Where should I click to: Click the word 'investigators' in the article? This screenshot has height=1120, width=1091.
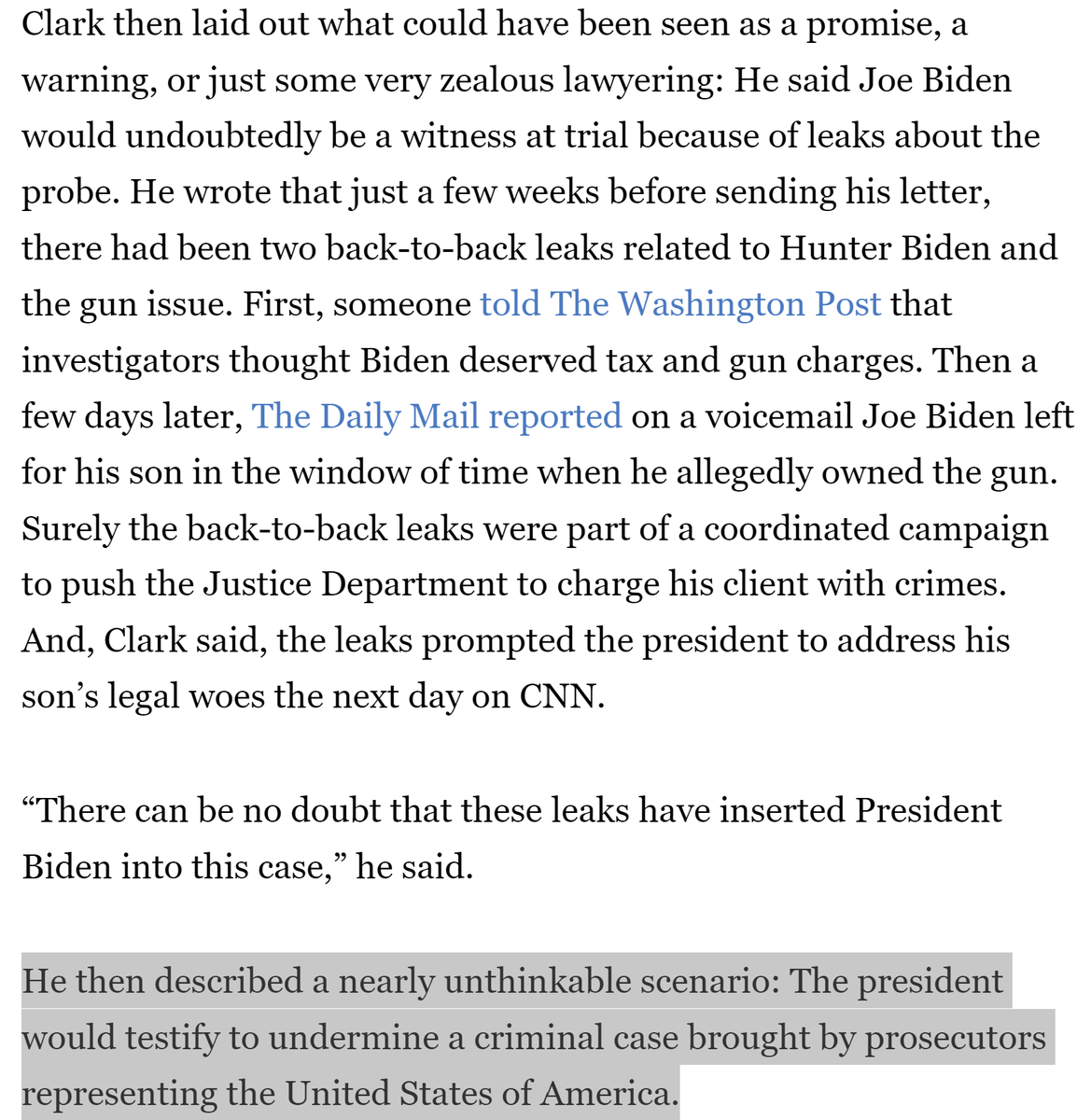point(120,360)
